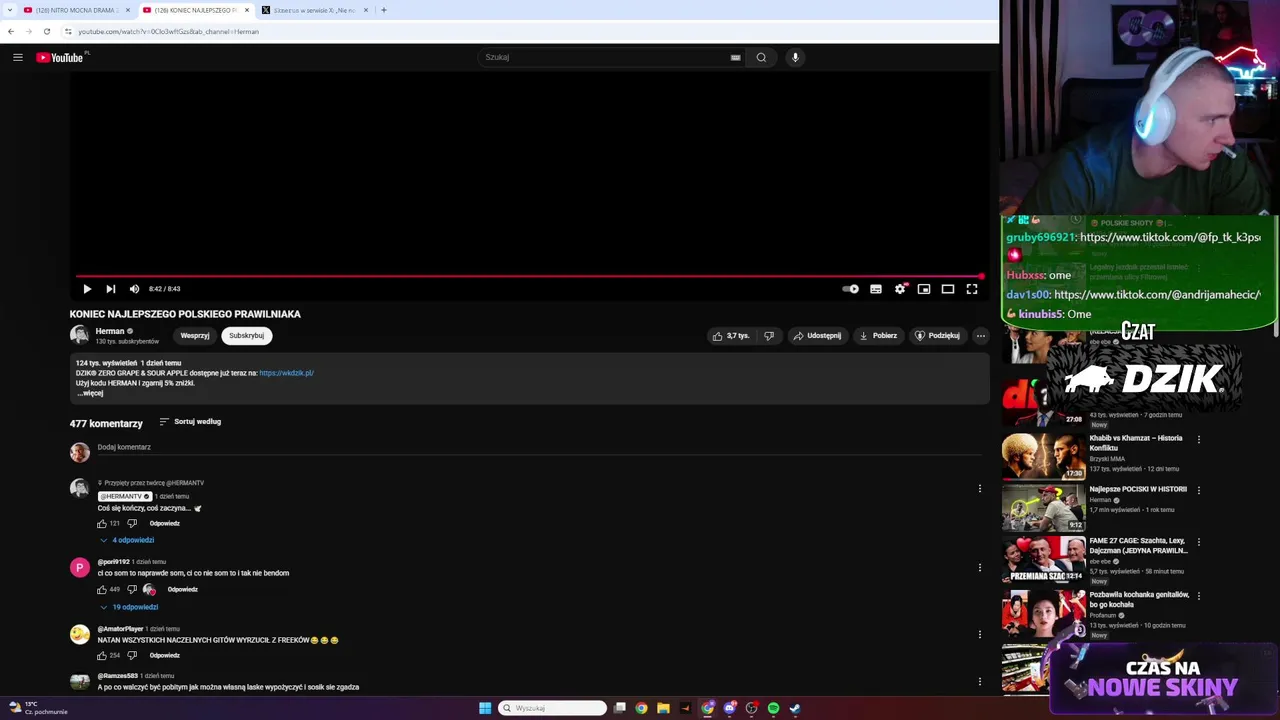Screen dimensions: 1280x720
Task: Expand the description with ...więcej
Action: pyautogui.click(x=90, y=393)
